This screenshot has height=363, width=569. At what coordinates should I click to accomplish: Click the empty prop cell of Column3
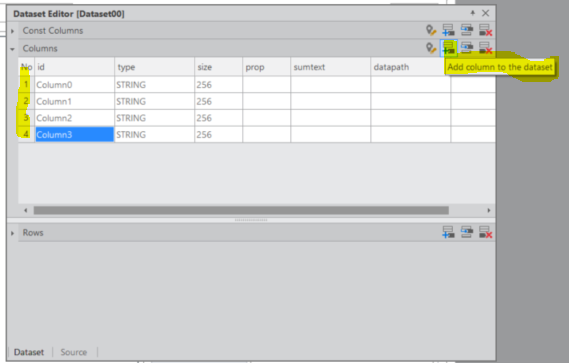266,135
